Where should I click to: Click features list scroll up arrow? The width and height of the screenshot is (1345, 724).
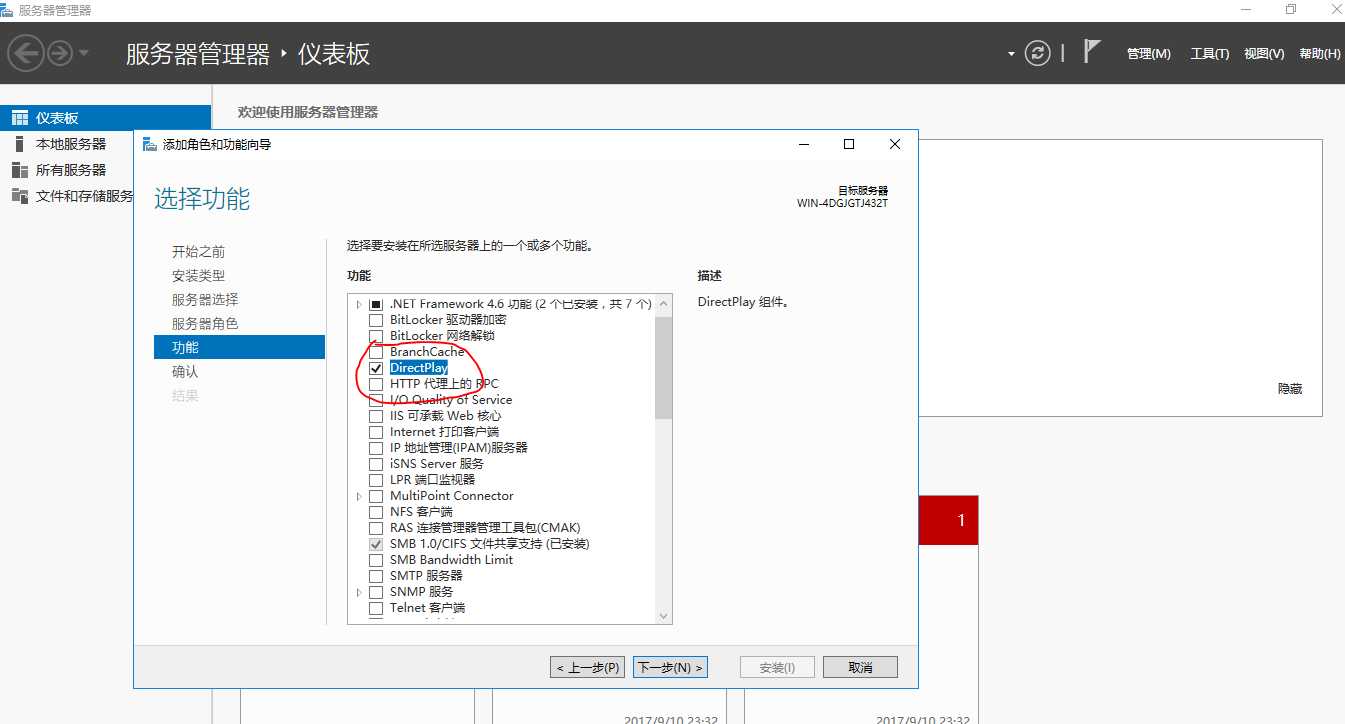pyautogui.click(x=663, y=303)
